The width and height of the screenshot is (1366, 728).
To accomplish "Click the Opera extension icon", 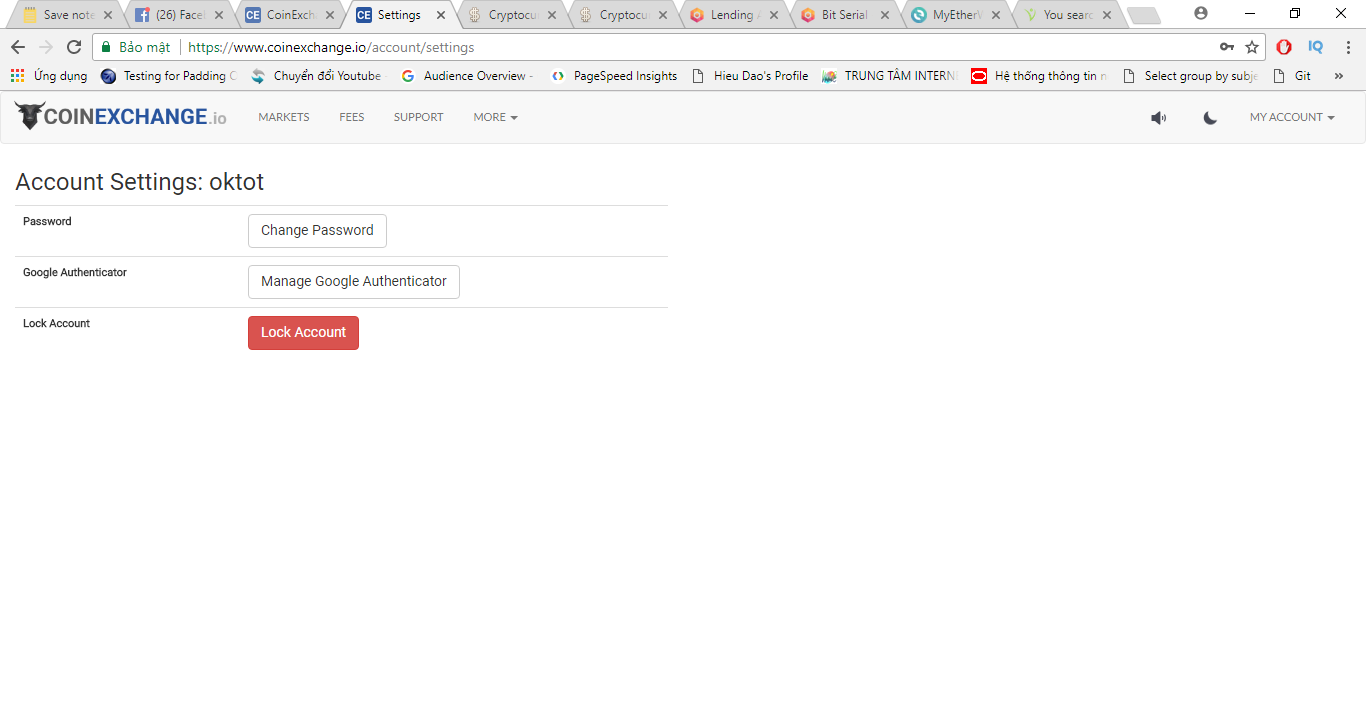I will click(1284, 47).
